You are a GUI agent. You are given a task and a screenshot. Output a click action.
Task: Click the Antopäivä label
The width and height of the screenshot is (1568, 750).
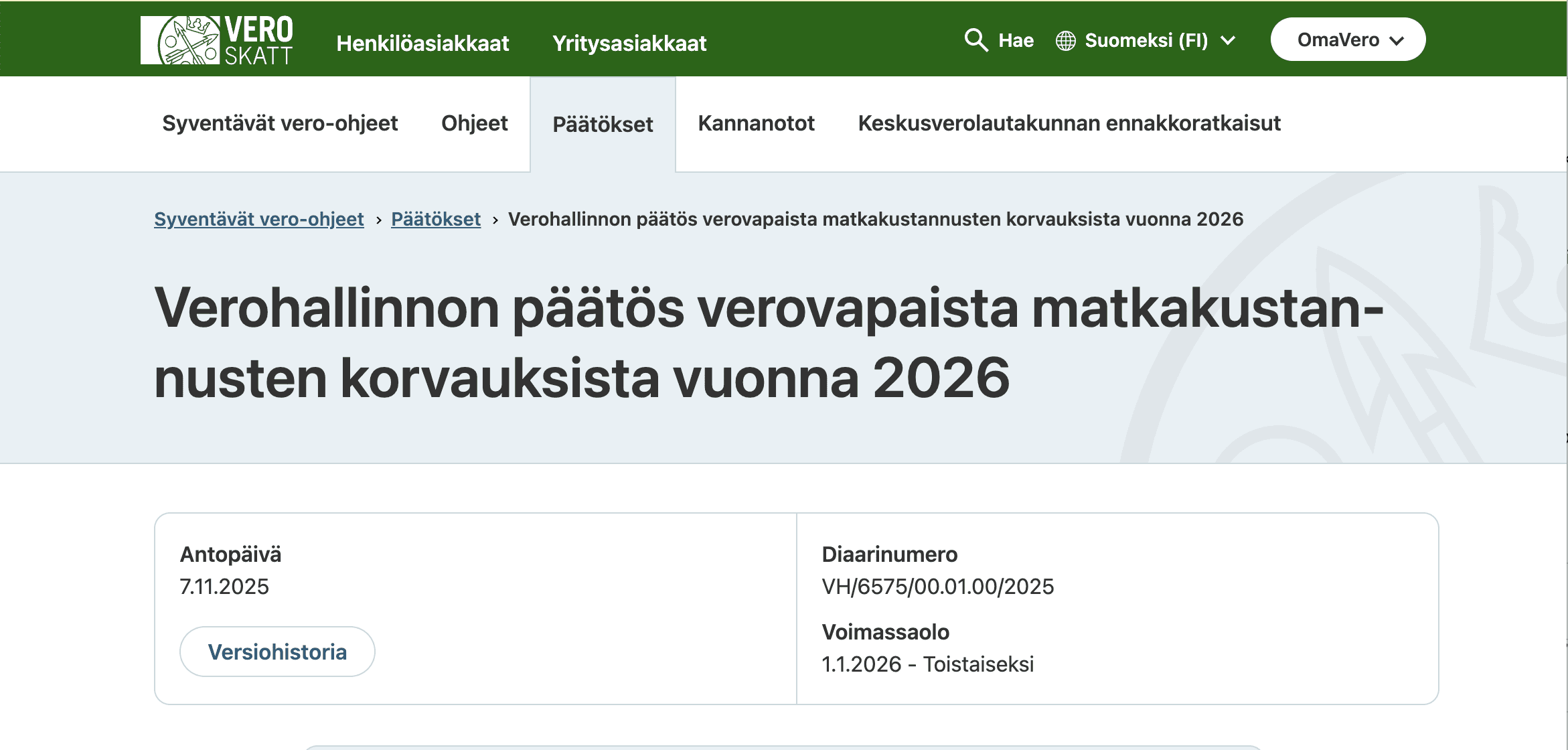click(x=230, y=554)
